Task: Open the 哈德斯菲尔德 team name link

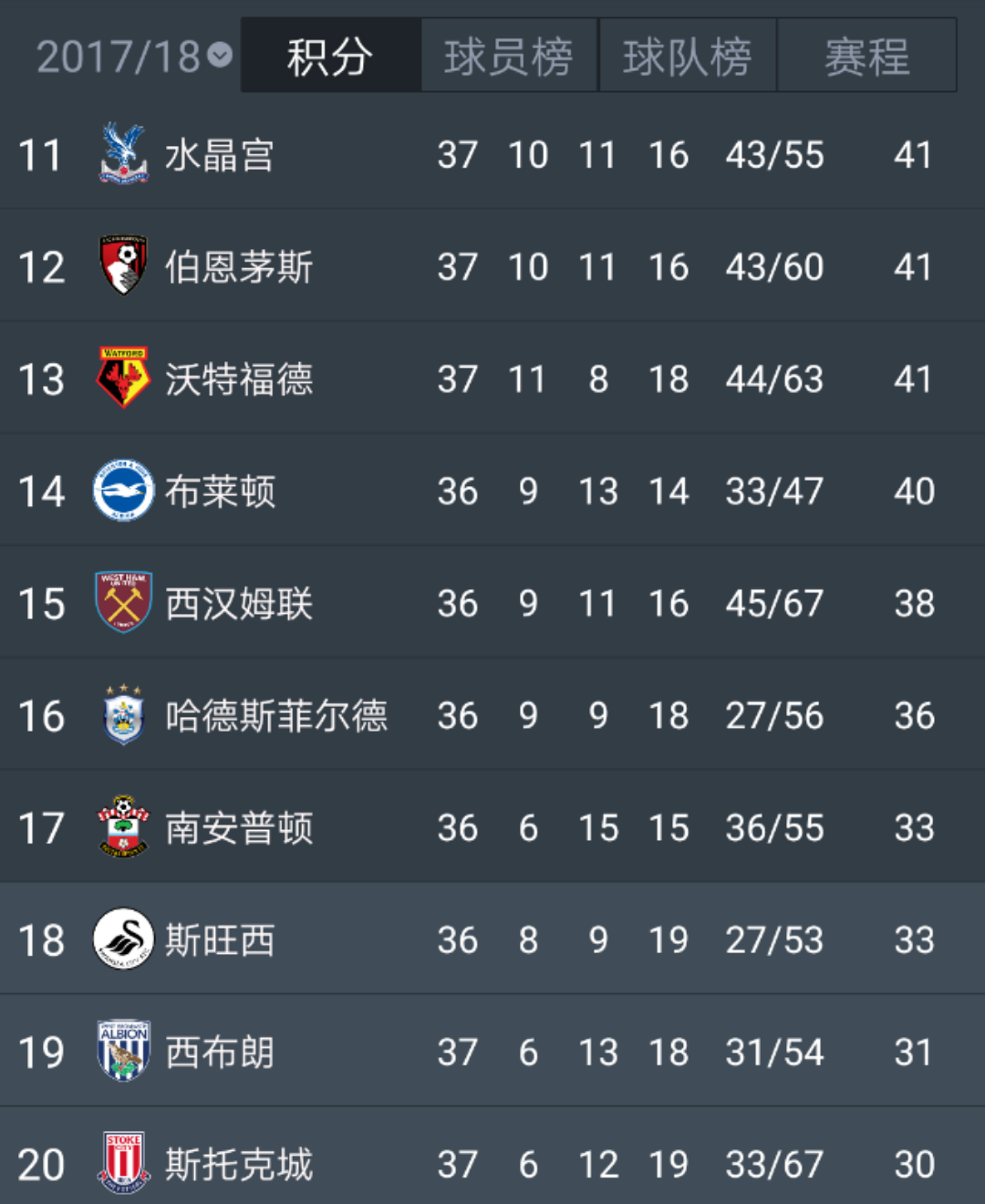Action: [x=276, y=716]
